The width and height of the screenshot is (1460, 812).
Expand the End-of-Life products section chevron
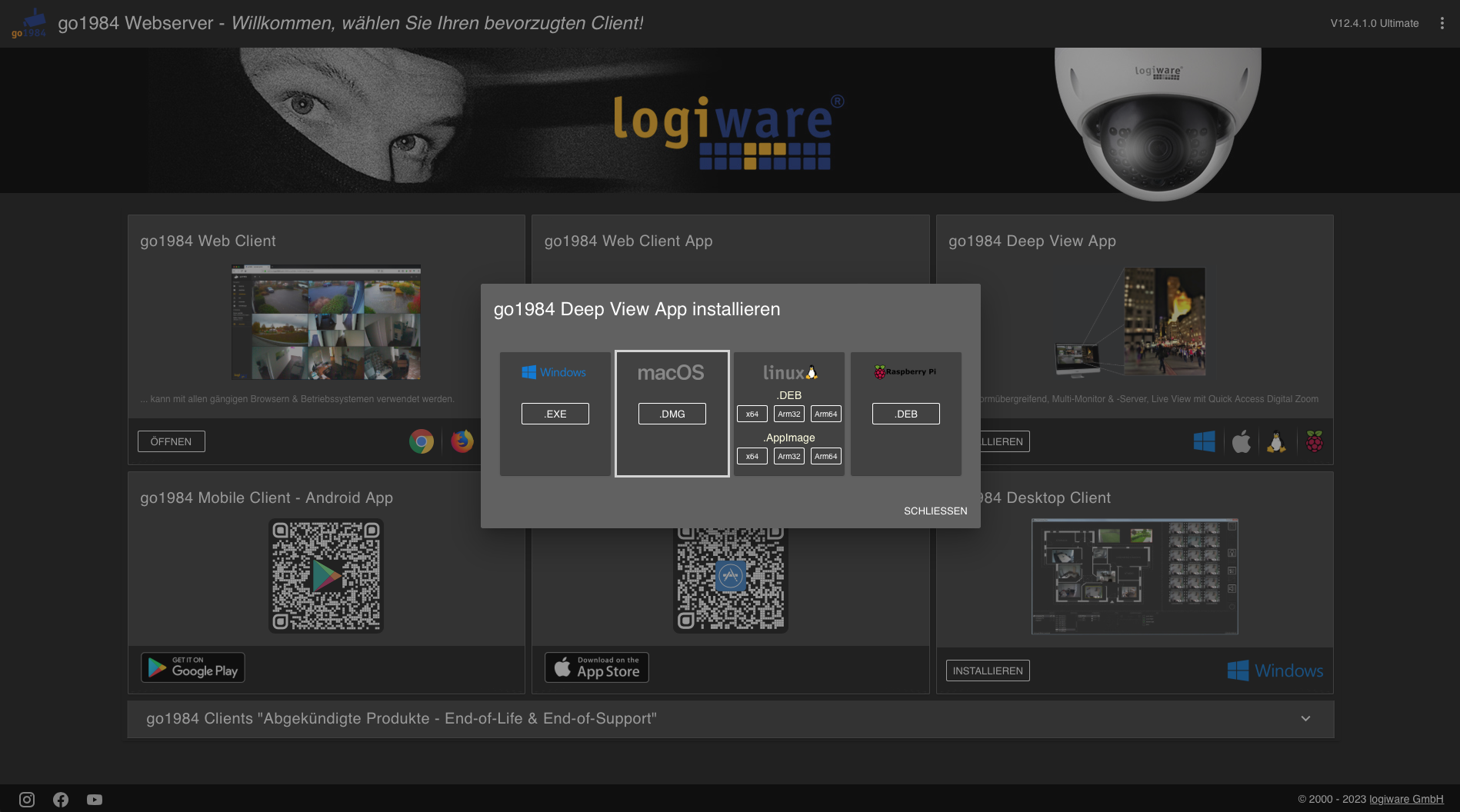tap(1305, 718)
